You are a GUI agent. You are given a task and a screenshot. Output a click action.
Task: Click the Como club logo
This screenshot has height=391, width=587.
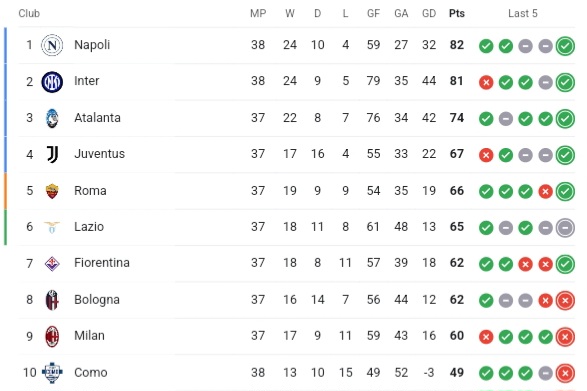coord(52,373)
